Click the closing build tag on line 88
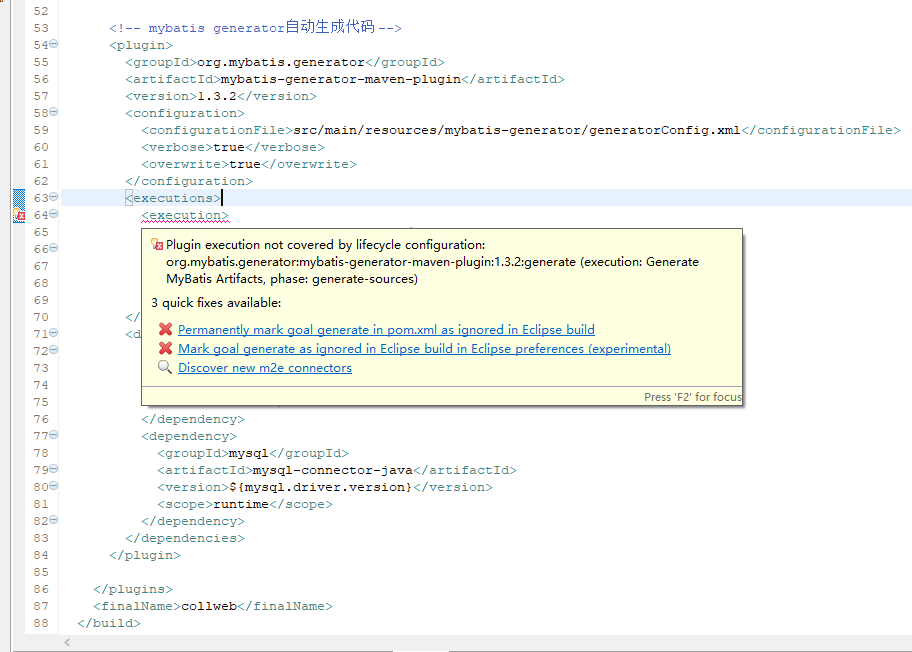 tap(109, 624)
